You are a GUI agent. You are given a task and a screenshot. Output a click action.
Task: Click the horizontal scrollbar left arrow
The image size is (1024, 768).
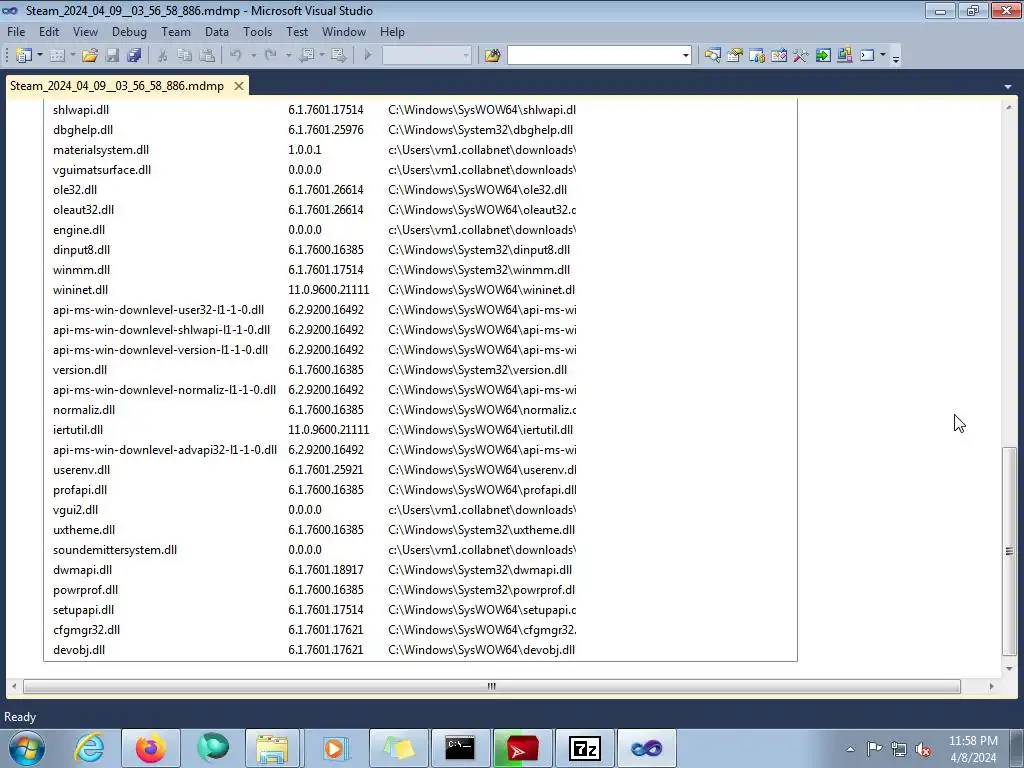click(14, 686)
